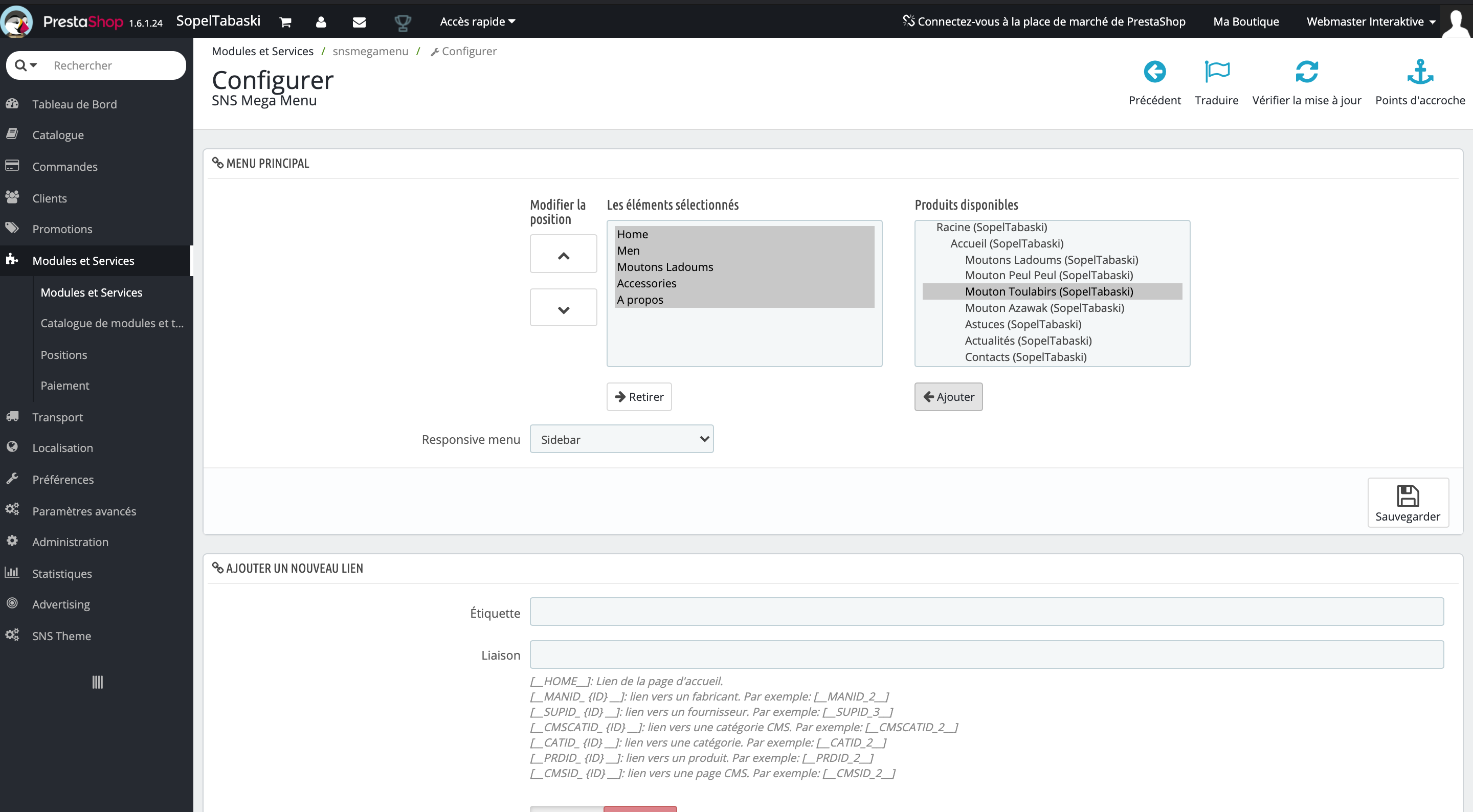Viewport: 1473px width, 812px height.
Task: Click the shopping cart icon in header
Action: tap(285, 21)
